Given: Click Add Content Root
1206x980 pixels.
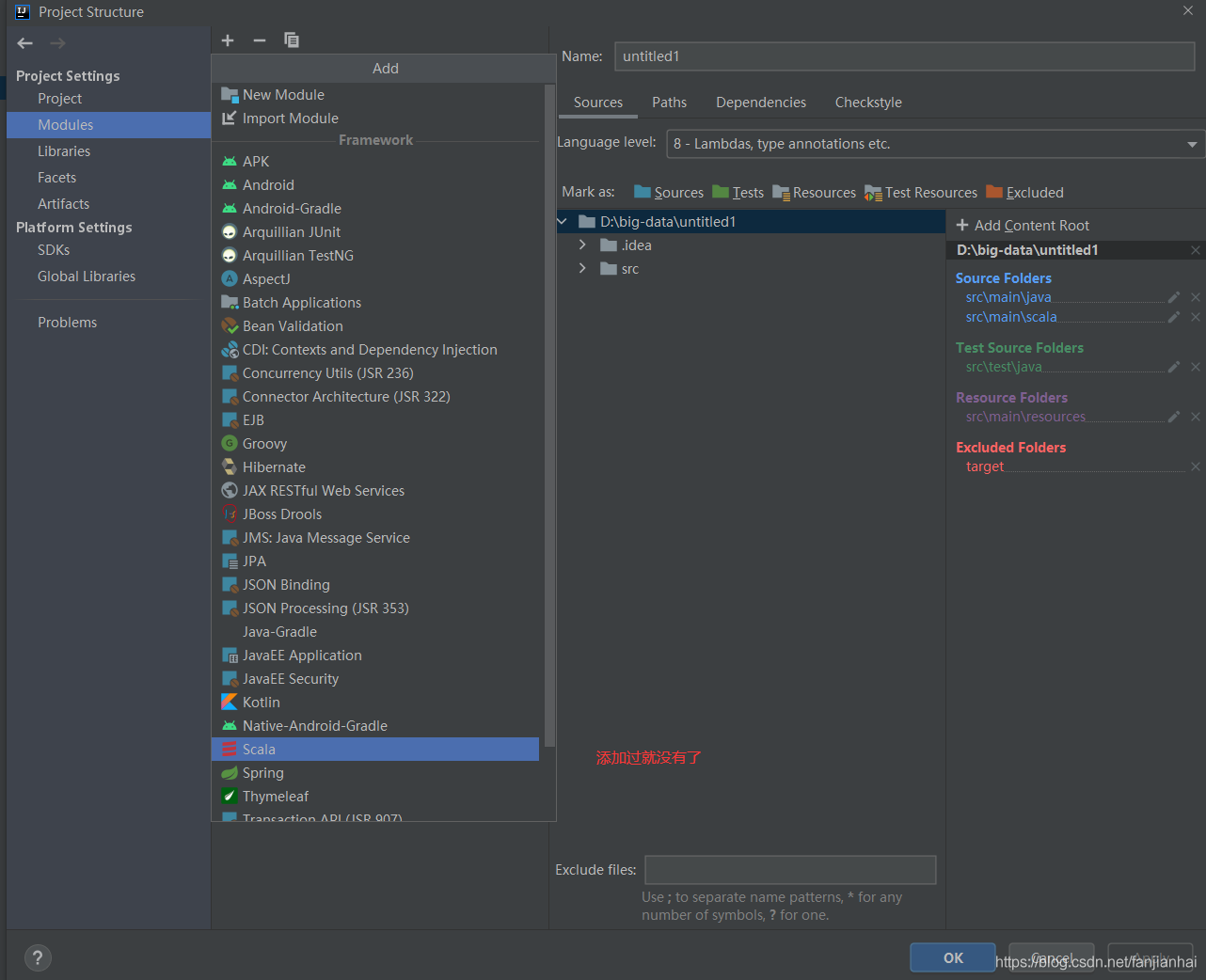Looking at the screenshot, I should pos(1023,226).
